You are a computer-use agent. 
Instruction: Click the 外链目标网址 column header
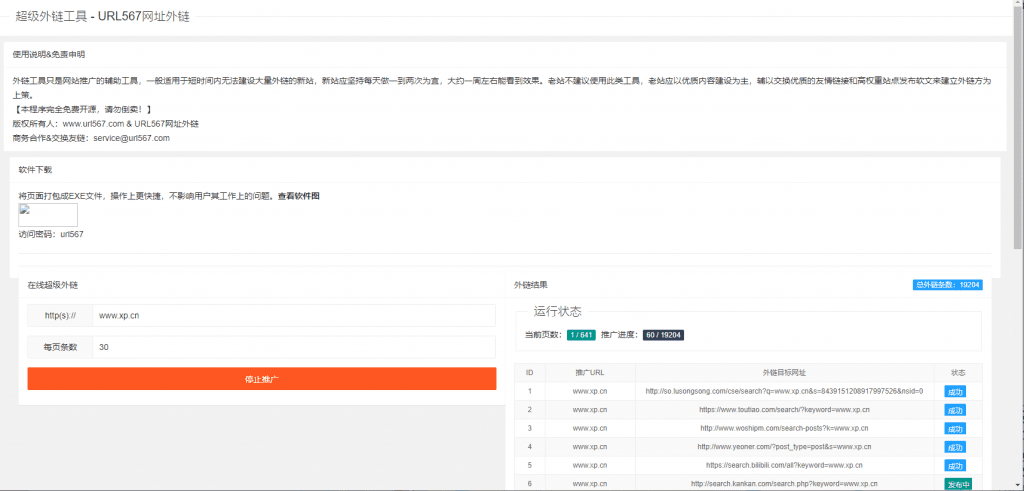[784, 372]
